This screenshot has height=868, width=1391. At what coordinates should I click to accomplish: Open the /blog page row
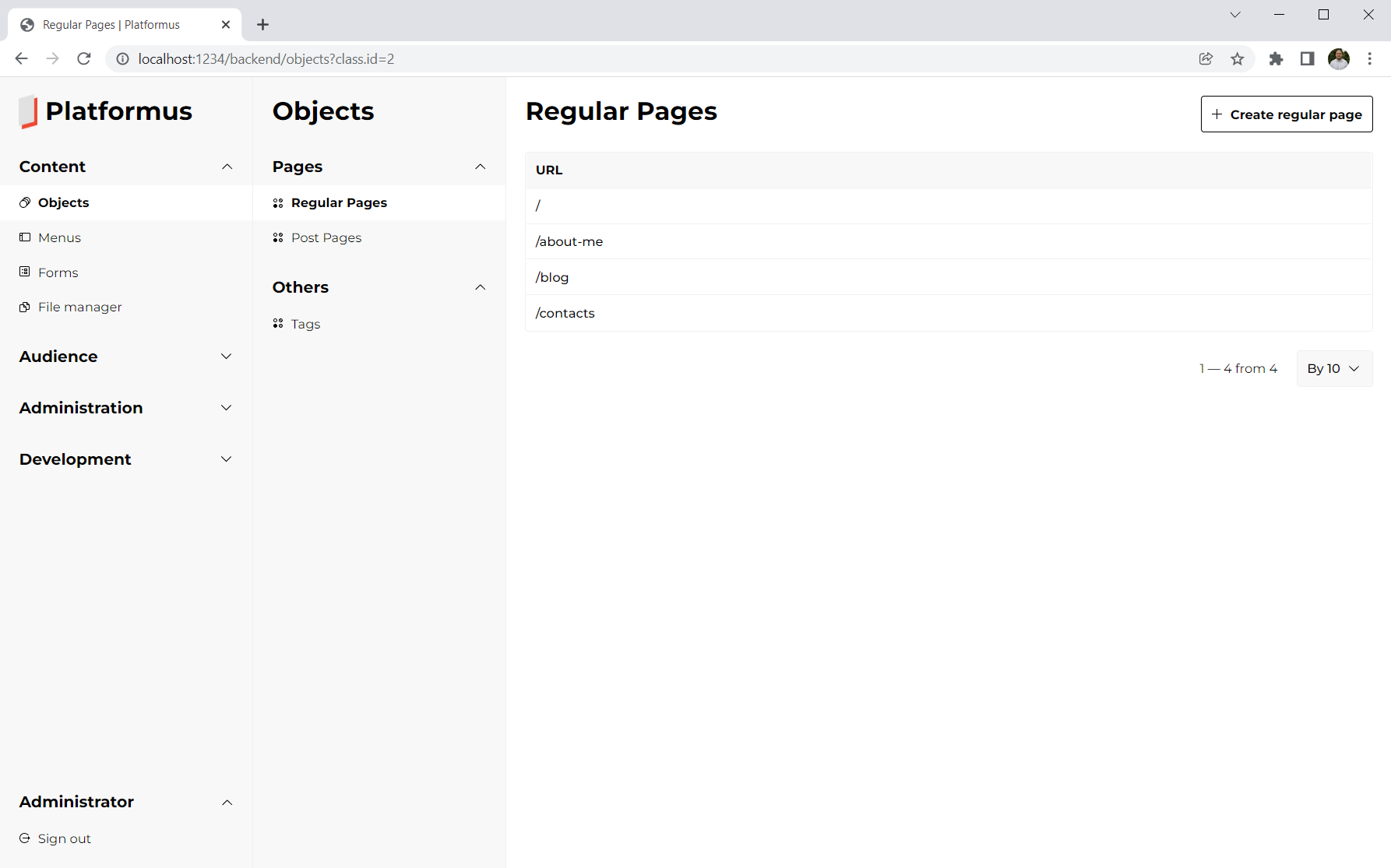tap(949, 277)
